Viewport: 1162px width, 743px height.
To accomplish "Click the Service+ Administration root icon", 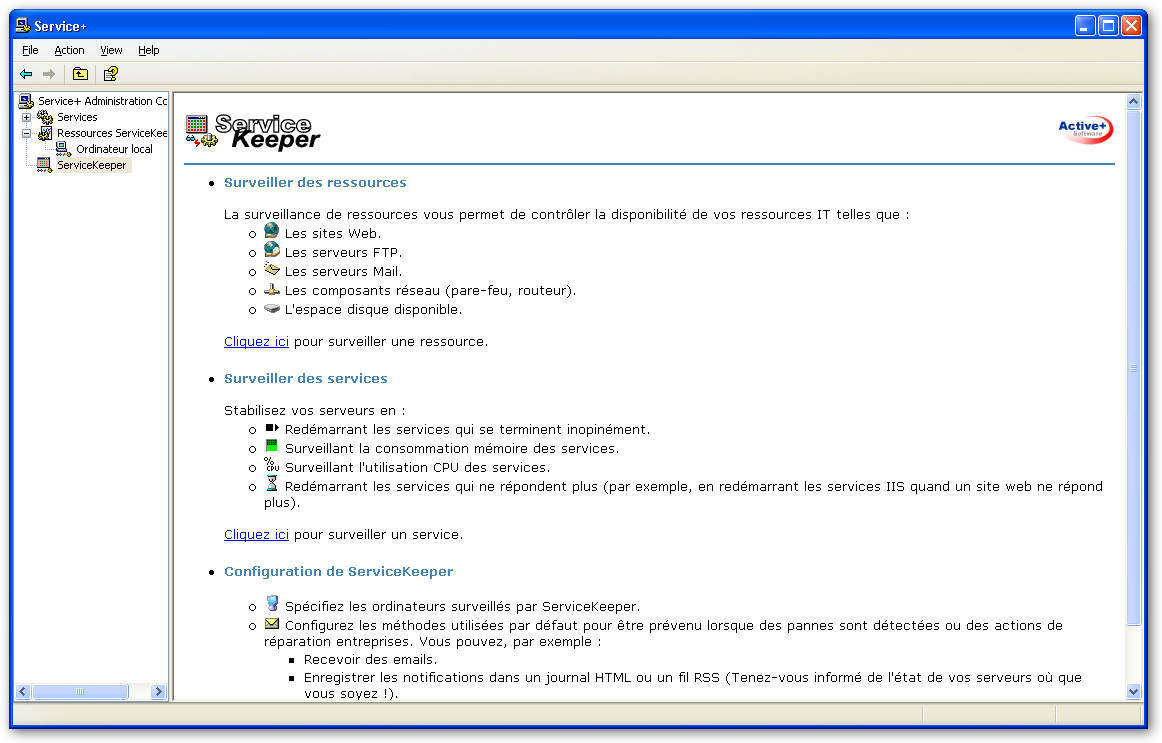I will [x=27, y=101].
